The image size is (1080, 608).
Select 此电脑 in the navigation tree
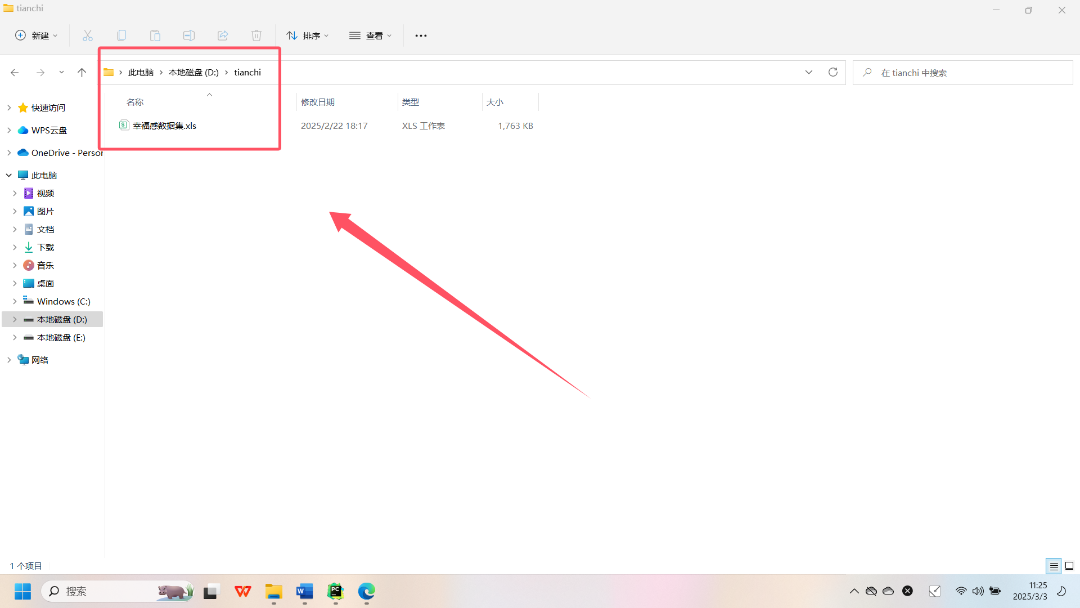43,175
